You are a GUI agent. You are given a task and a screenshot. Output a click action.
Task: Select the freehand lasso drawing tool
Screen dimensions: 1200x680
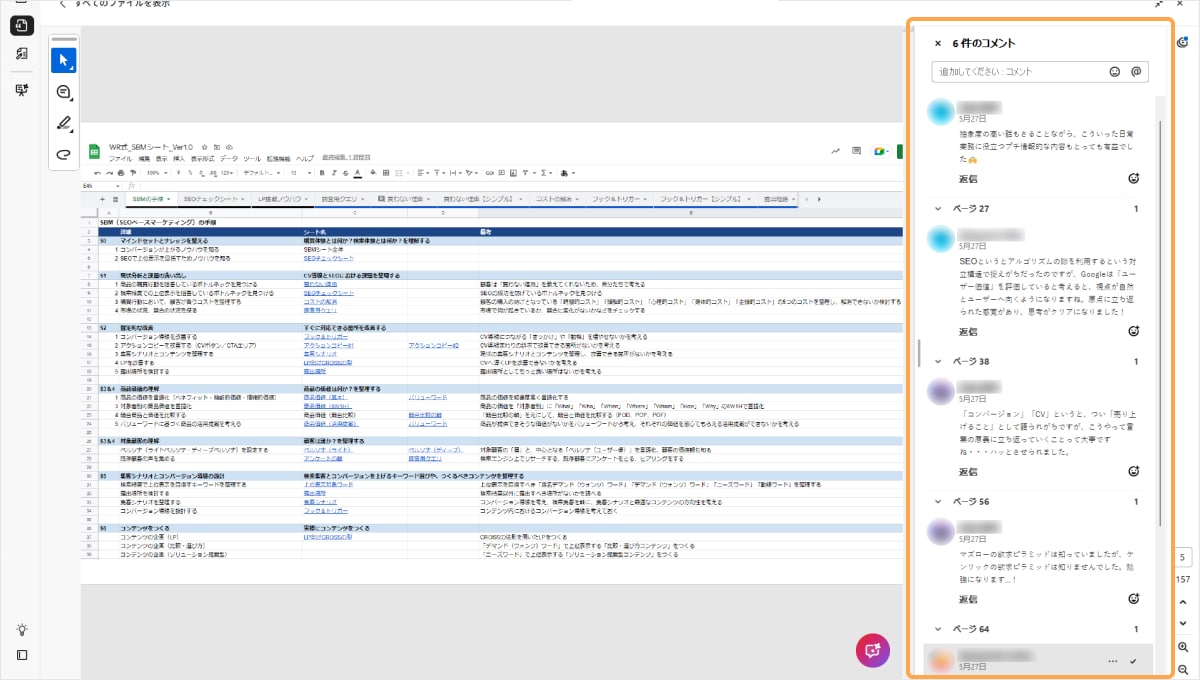coord(63,154)
